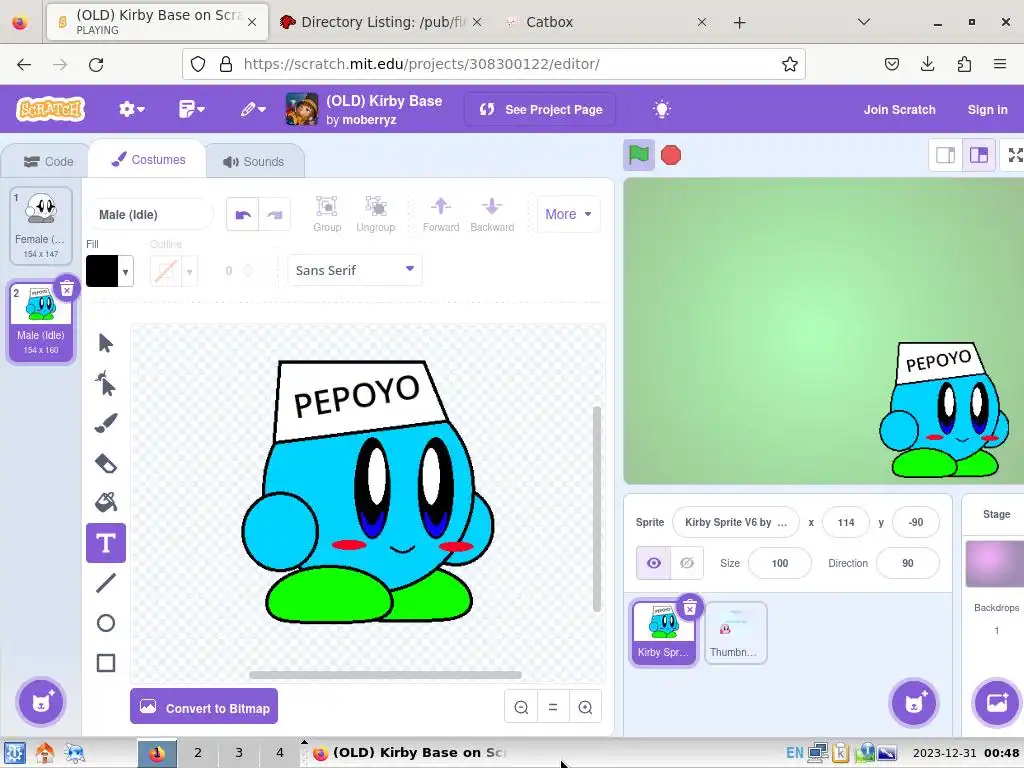The width and height of the screenshot is (1024, 768).
Task: Click the sprite Size field
Action: coord(780,563)
